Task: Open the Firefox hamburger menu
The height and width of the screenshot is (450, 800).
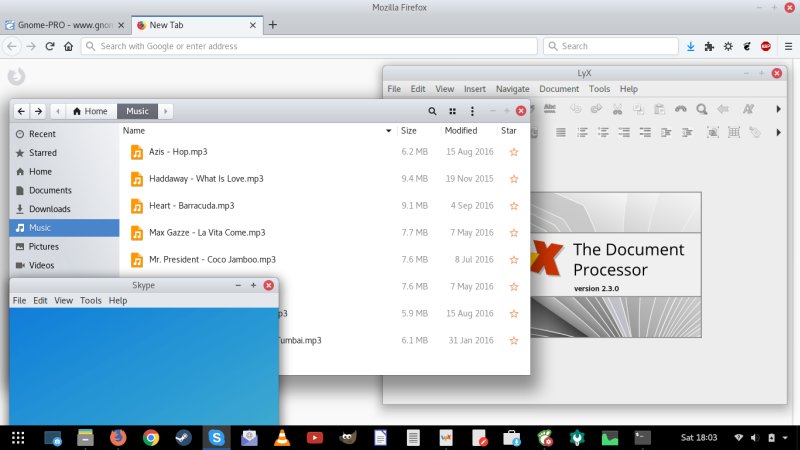Action: 788,46
